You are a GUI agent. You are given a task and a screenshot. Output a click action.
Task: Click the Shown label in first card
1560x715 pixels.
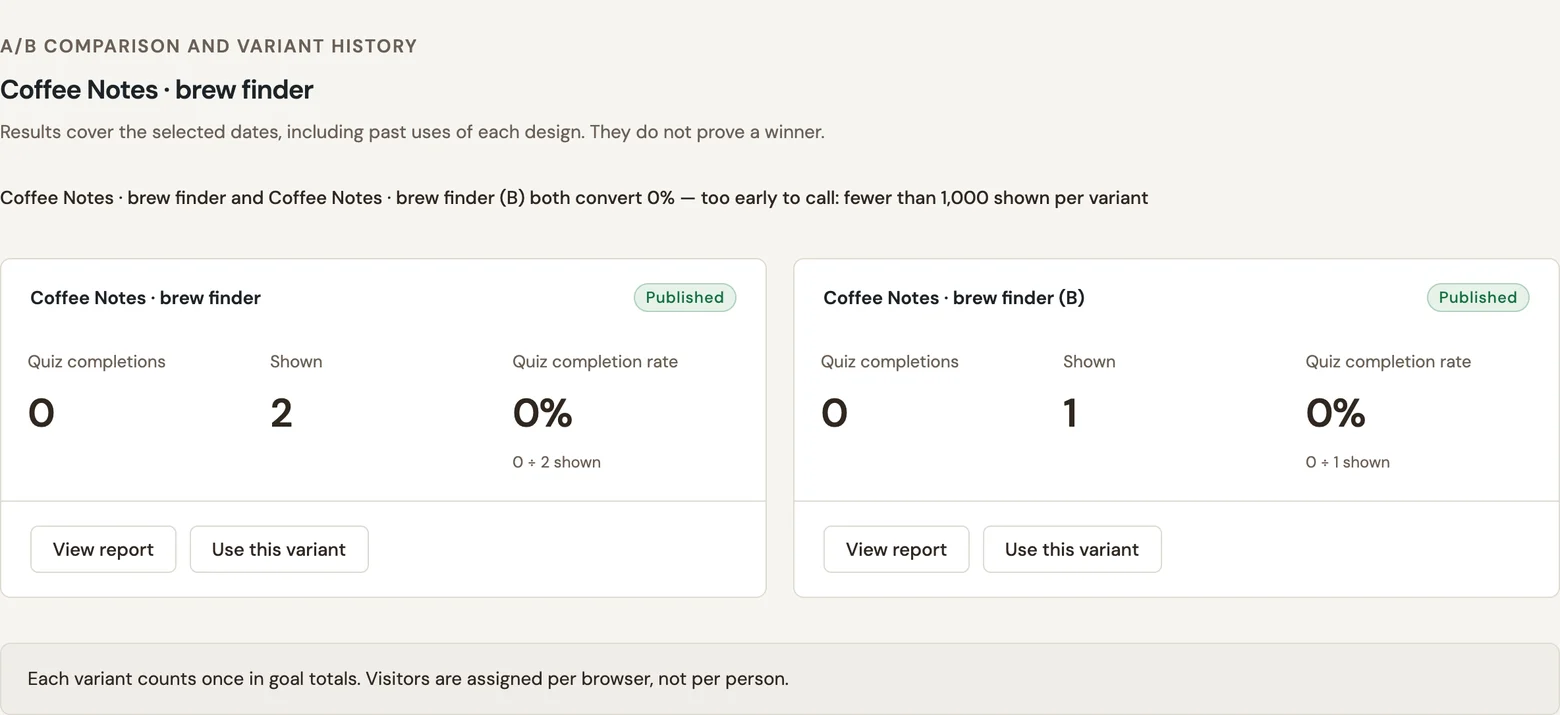(x=296, y=362)
